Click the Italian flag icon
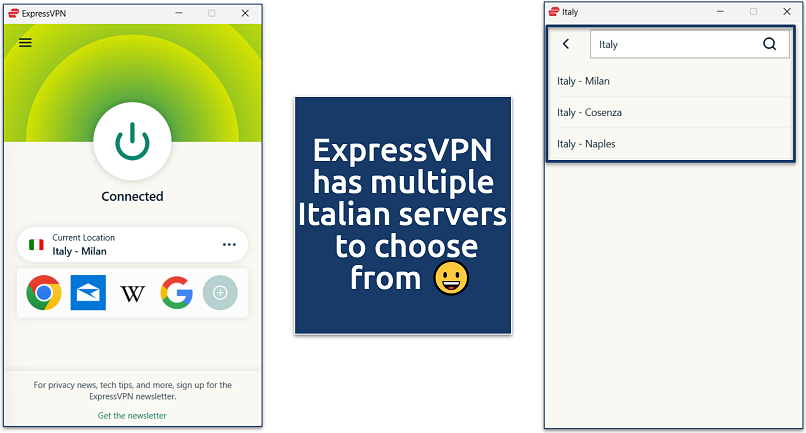The image size is (806, 433). pyautogui.click(x=36, y=245)
